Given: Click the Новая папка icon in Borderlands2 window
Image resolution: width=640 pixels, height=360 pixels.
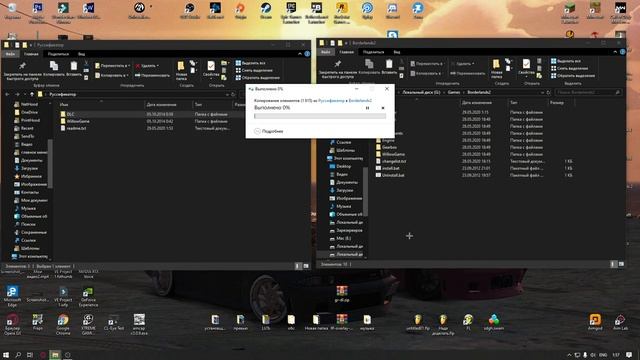Looking at the screenshot, I should (x=496, y=64).
